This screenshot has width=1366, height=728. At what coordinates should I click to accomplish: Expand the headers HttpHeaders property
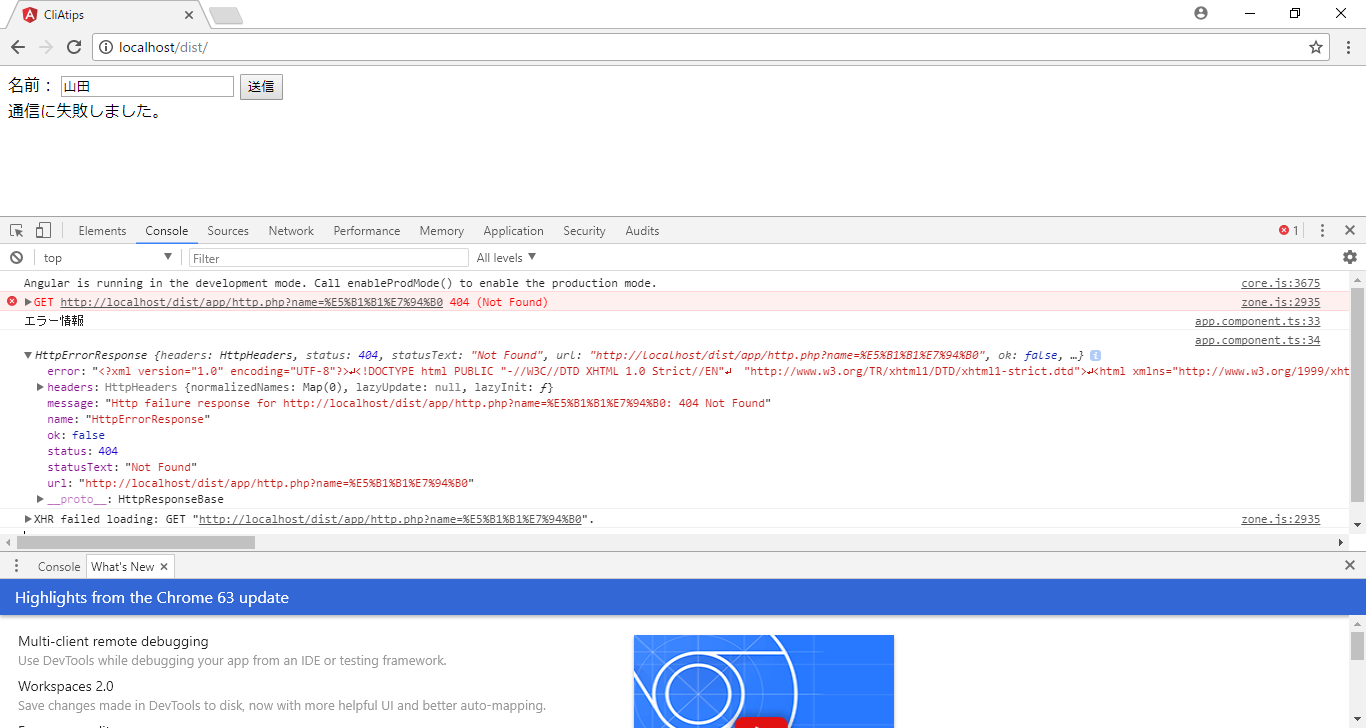tap(41, 387)
